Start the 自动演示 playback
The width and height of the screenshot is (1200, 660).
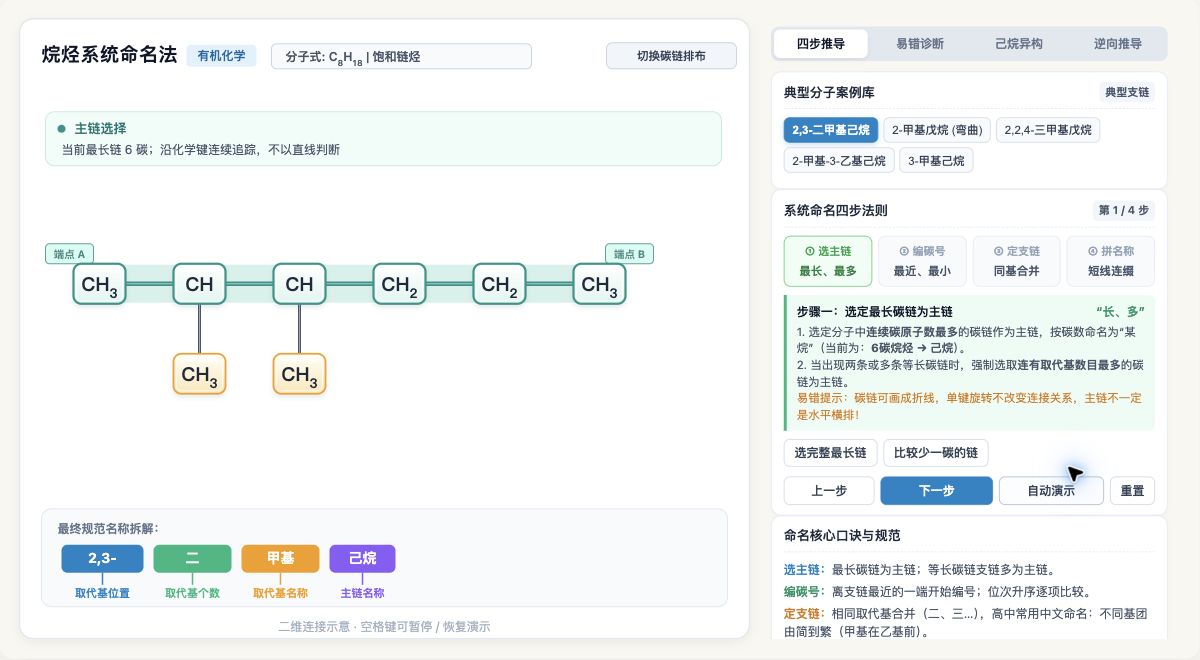(1051, 491)
